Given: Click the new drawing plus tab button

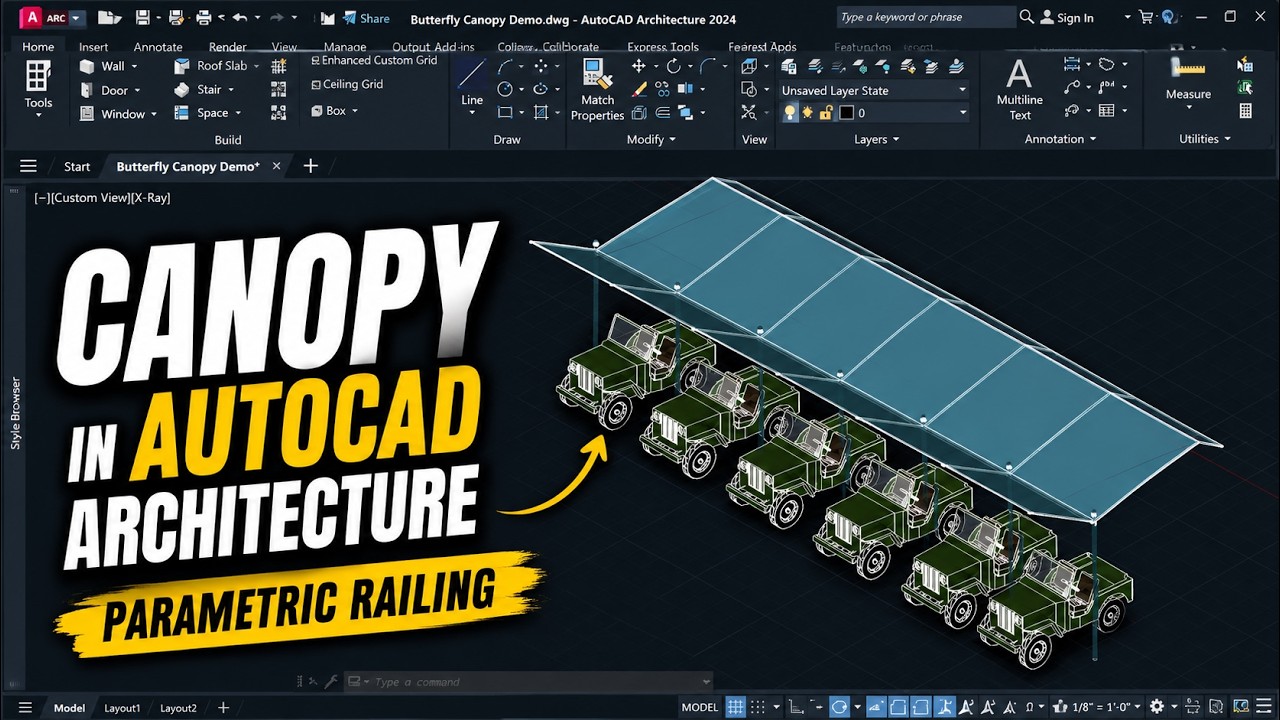Looking at the screenshot, I should pos(310,166).
